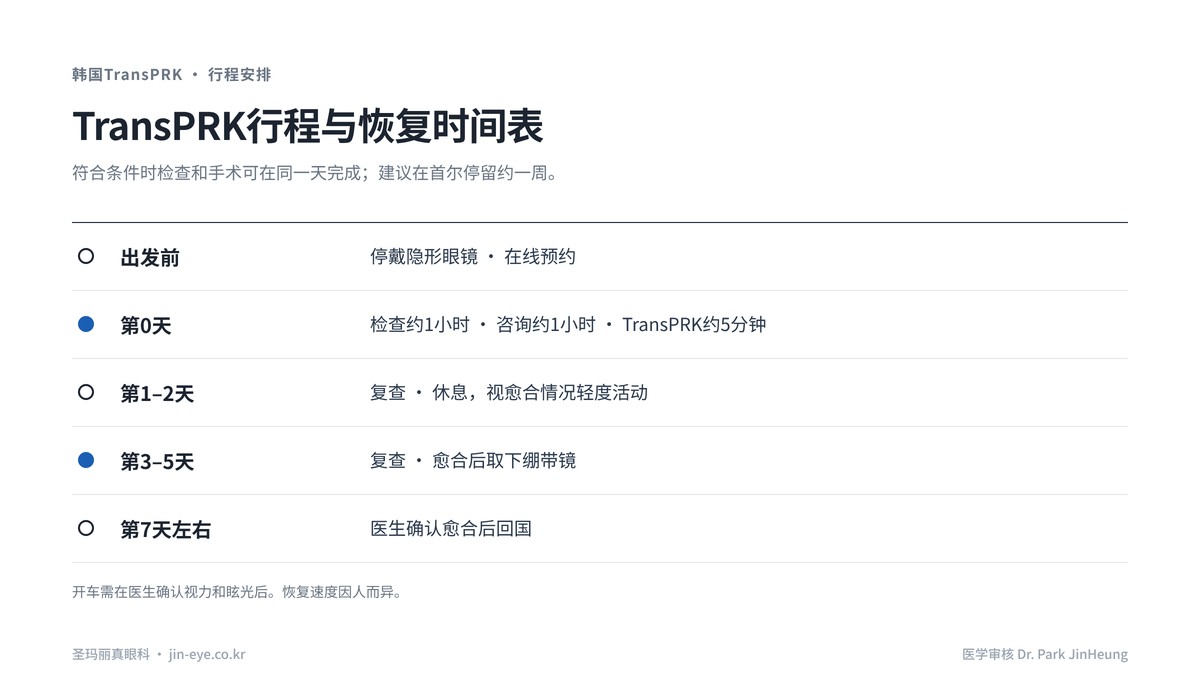1200x693 pixels.
Task: Click the hollow circle marker beside 出发前
Action: coord(86,256)
